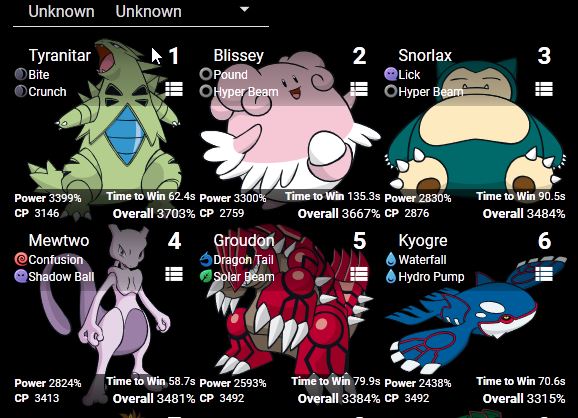The height and width of the screenshot is (418, 578).
Task: Click the second Unknown selector text
Action: click(x=149, y=11)
